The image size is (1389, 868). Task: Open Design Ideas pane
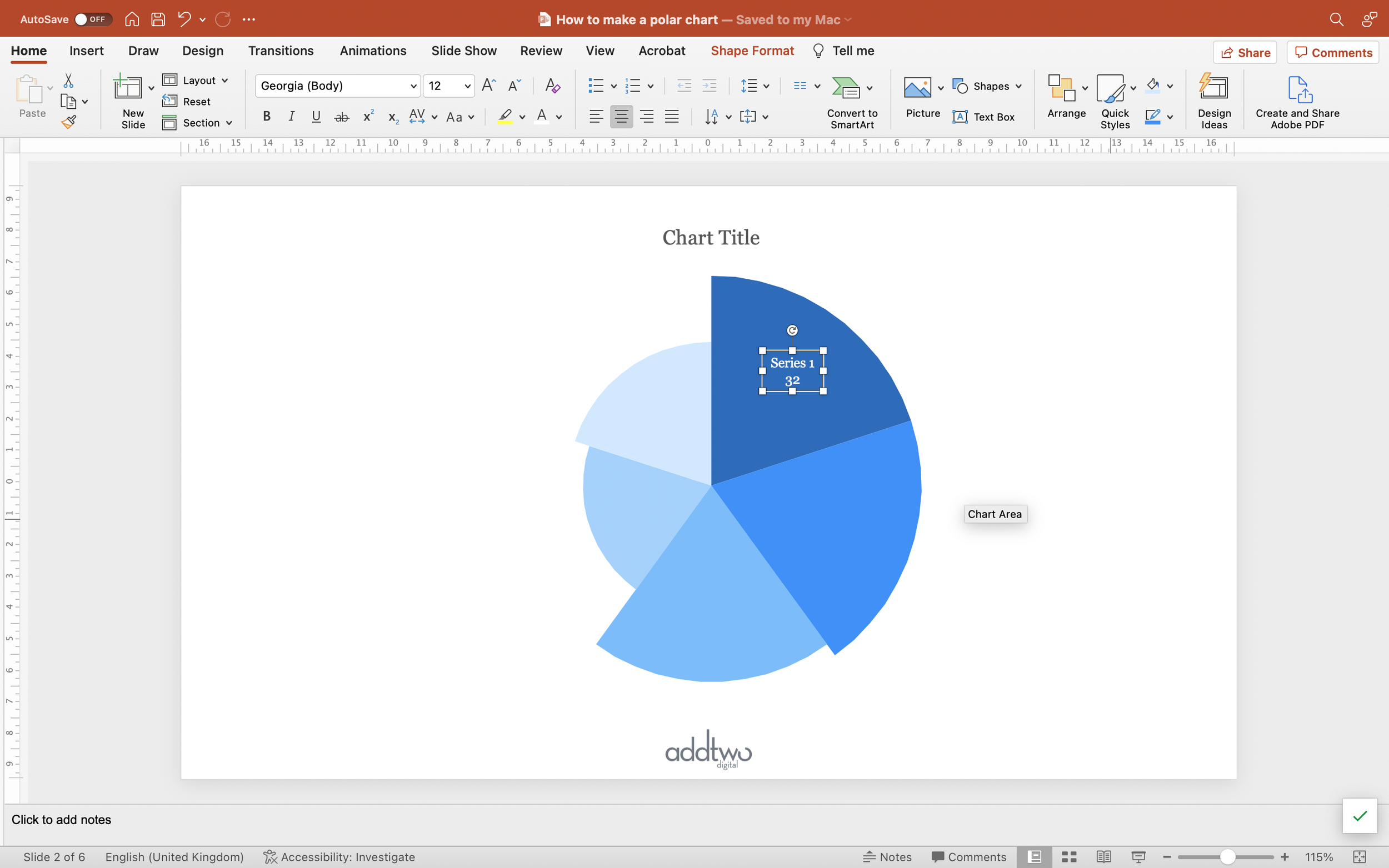pyautogui.click(x=1214, y=101)
